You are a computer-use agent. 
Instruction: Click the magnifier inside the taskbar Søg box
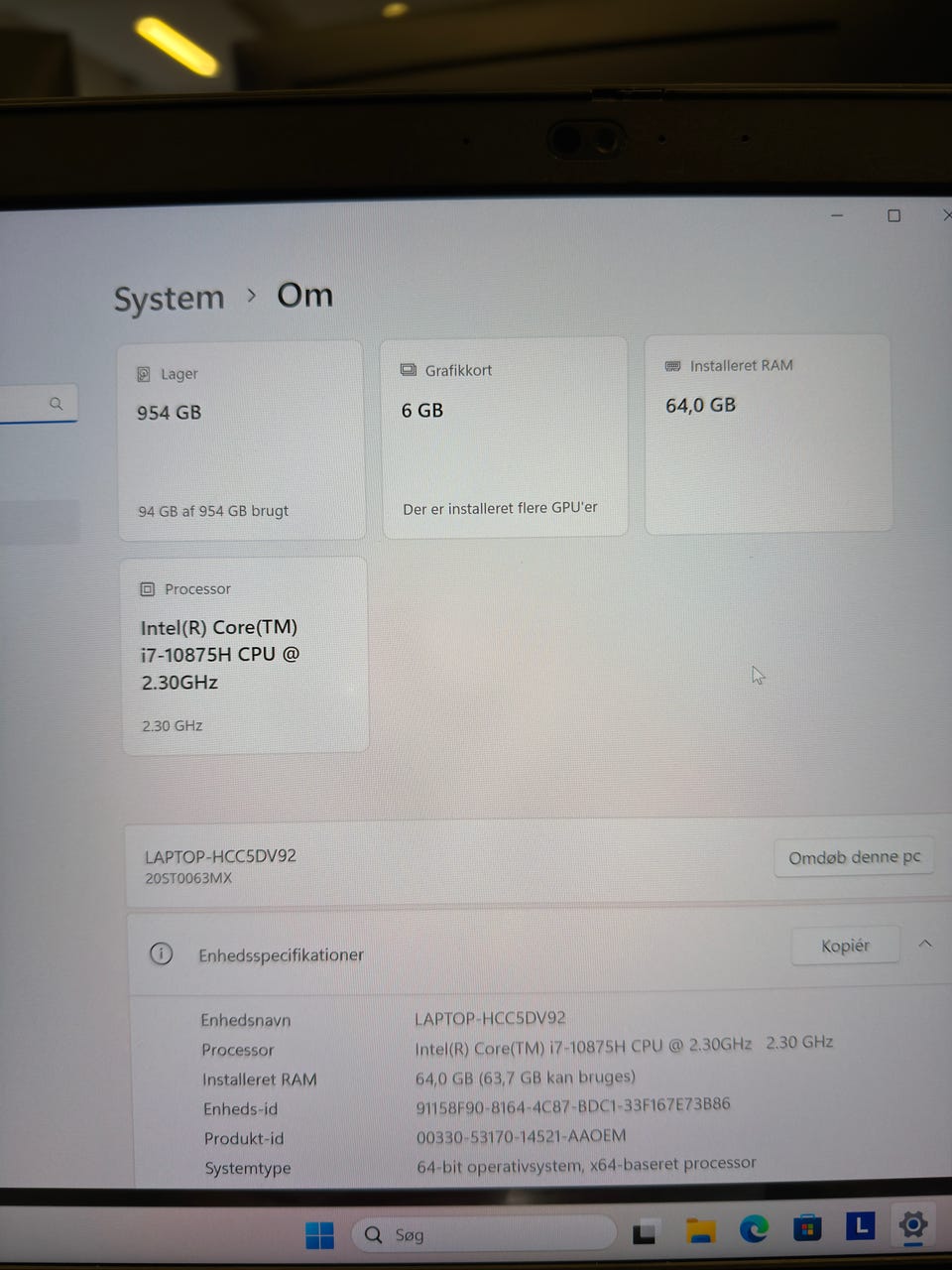373,1234
